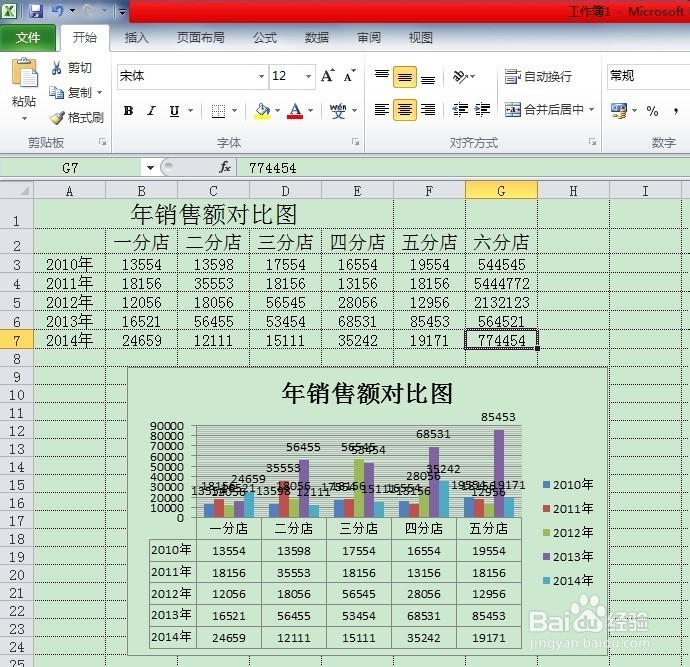Open the Font group dialog launcher
The image size is (690, 667).
(356, 142)
